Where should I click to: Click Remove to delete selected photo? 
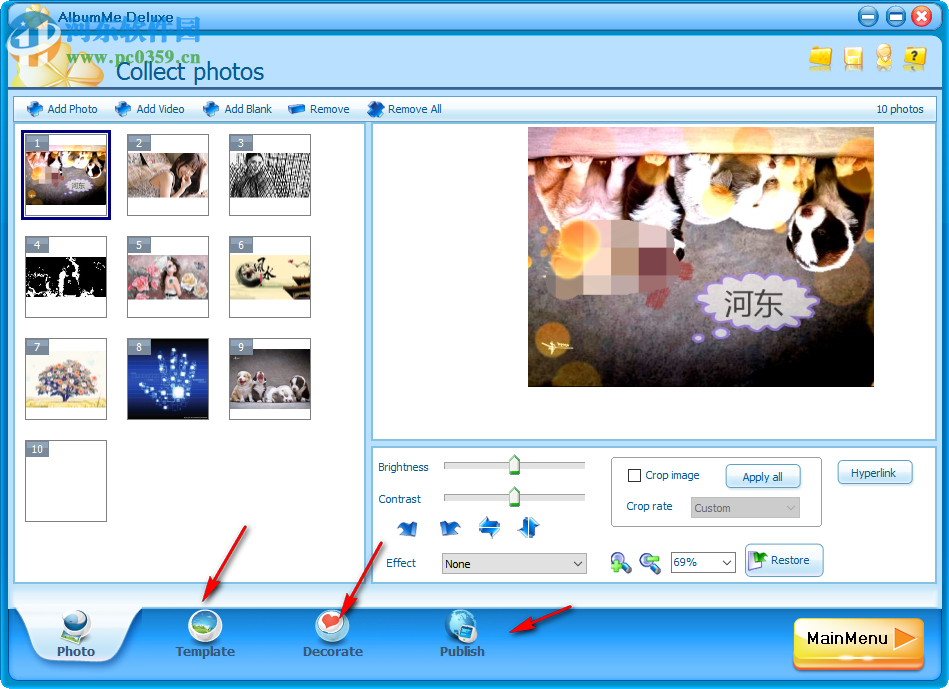(x=319, y=109)
